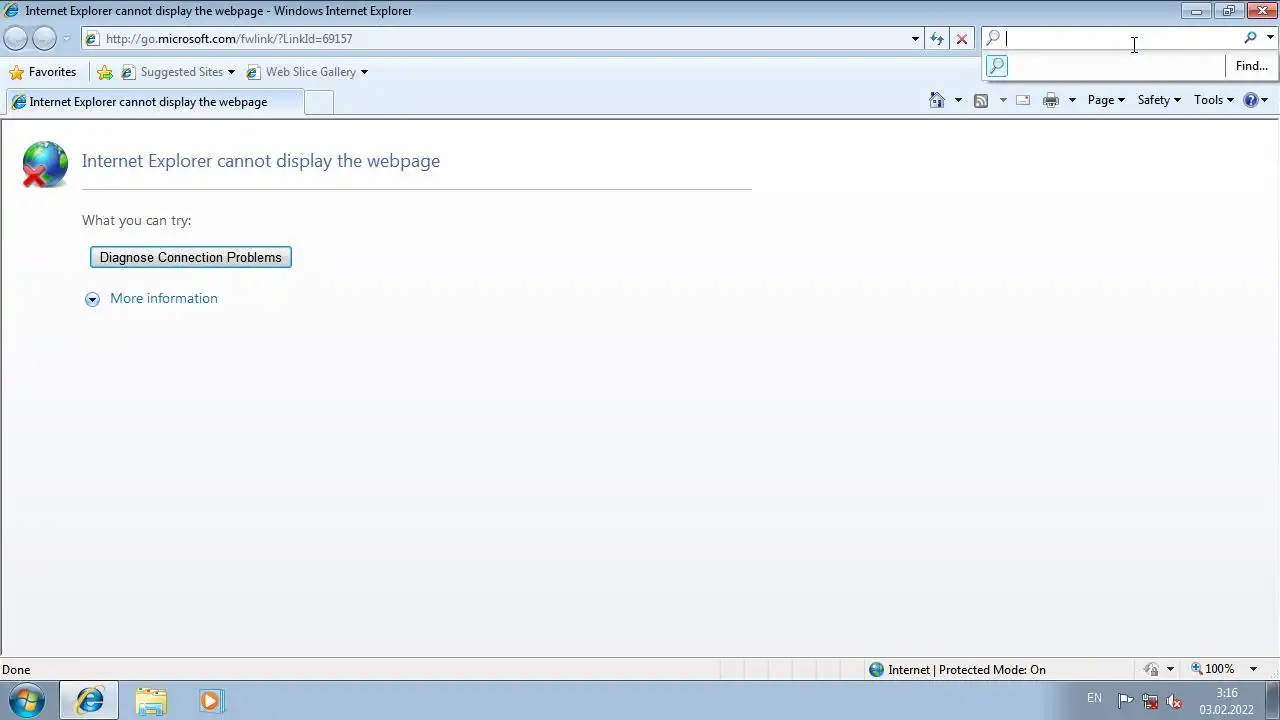Click the More information link

coord(163,298)
